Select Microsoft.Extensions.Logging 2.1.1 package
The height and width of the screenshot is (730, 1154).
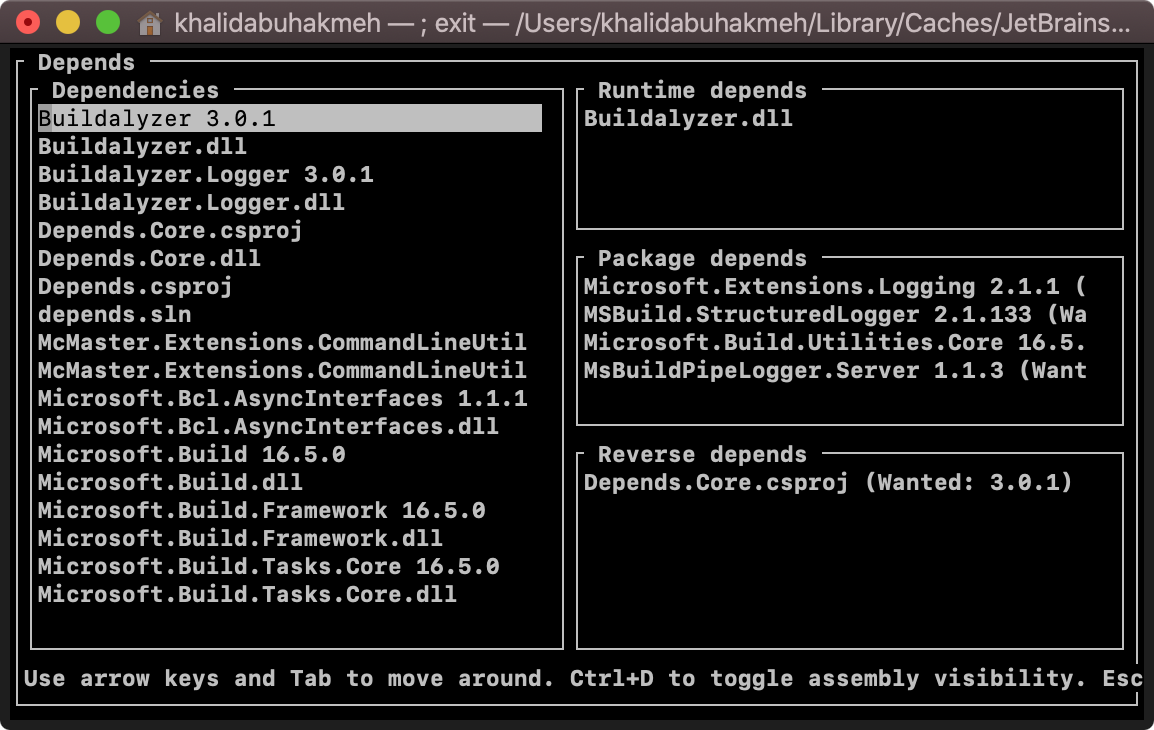coord(835,286)
